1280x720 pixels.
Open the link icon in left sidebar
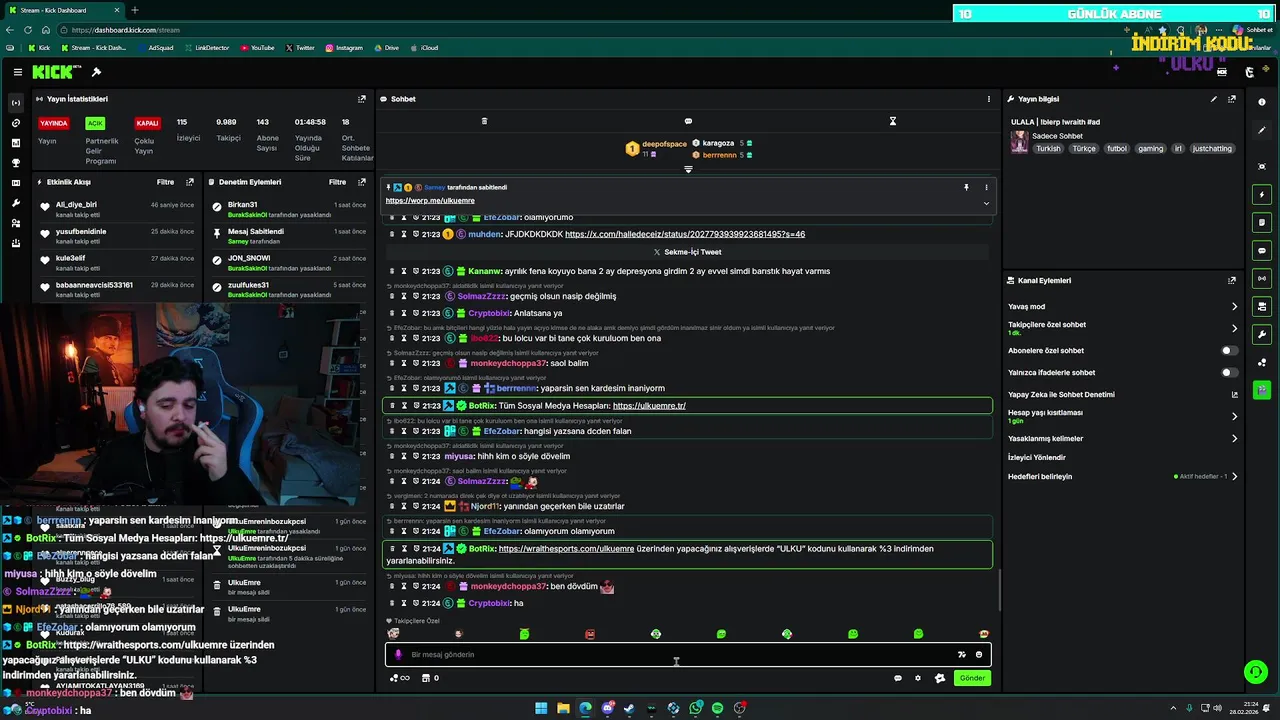tap(15, 123)
